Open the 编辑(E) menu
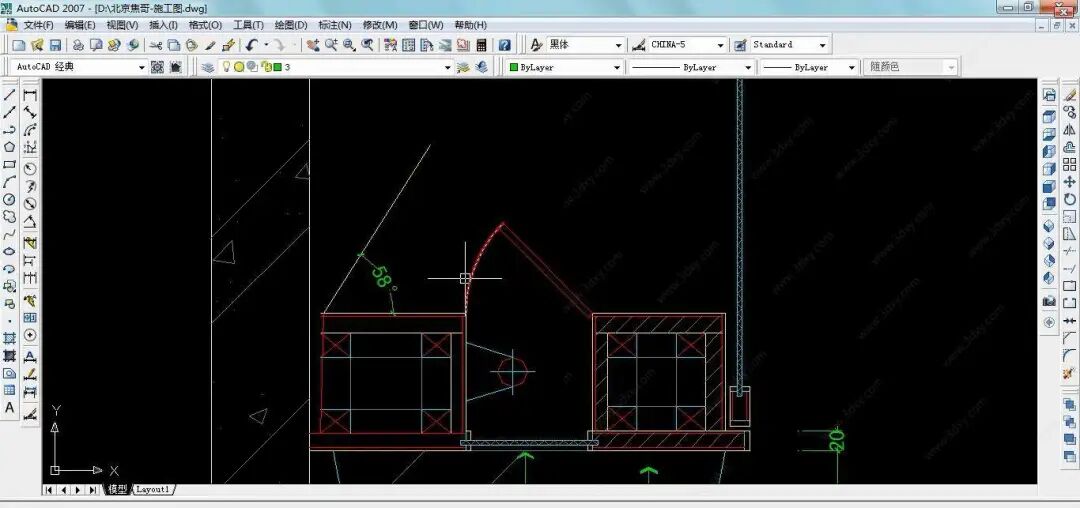Image resolution: width=1080 pixels, height=508 pixels. pyautogui.click(x=81, y=25)
